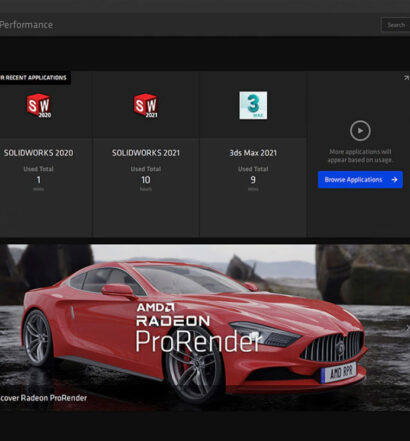Open the 3ds Max 2021 application icon
Screen dimensions: 410x441
pyautogui.click(x=253, y=105)
